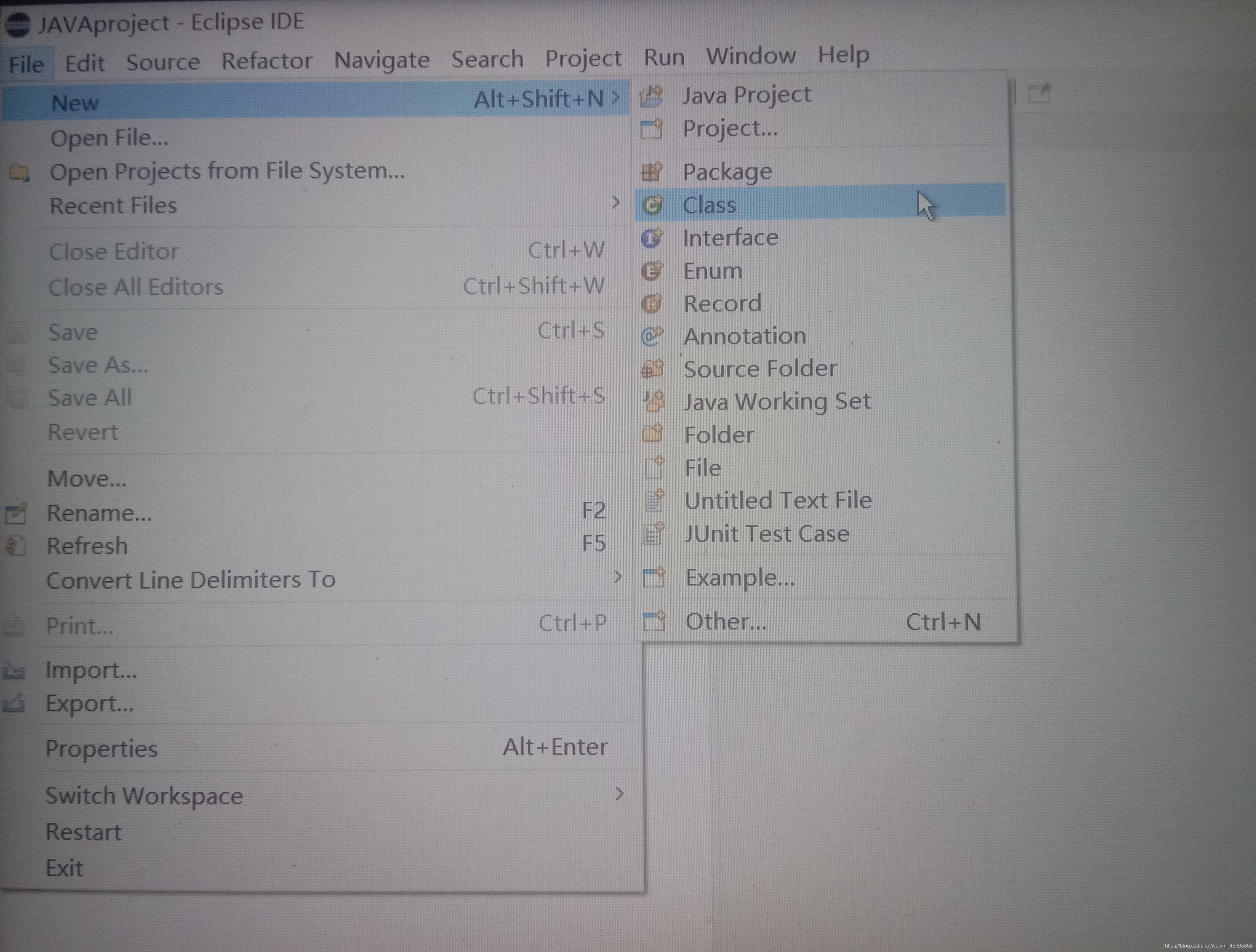
Task: Click the Project... wizard icon
Action: 652,129
